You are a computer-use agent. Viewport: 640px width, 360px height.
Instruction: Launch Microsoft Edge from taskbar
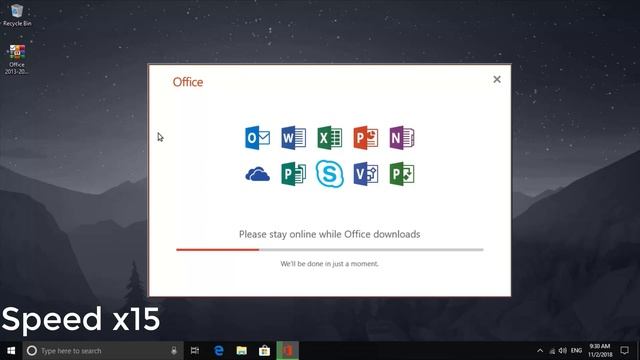coord(219,351)
